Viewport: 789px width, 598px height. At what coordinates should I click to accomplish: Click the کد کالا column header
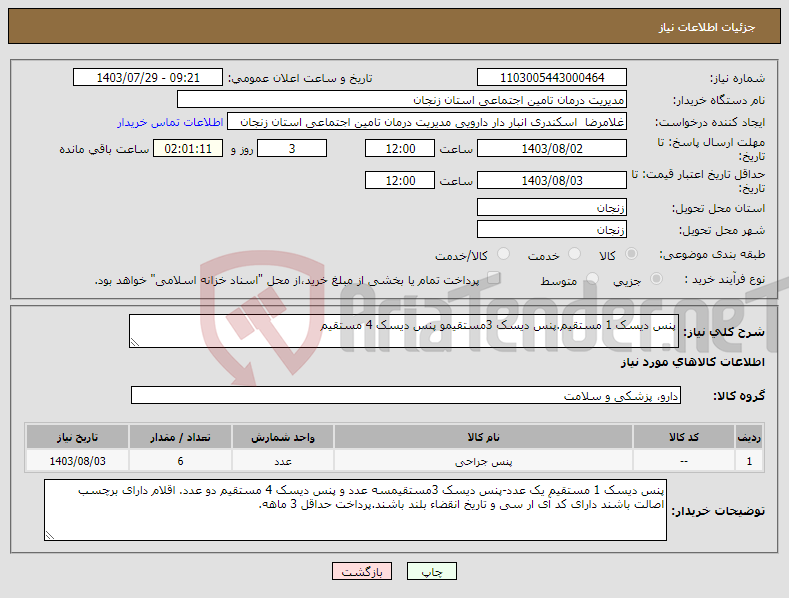click(x=683, y=437)
